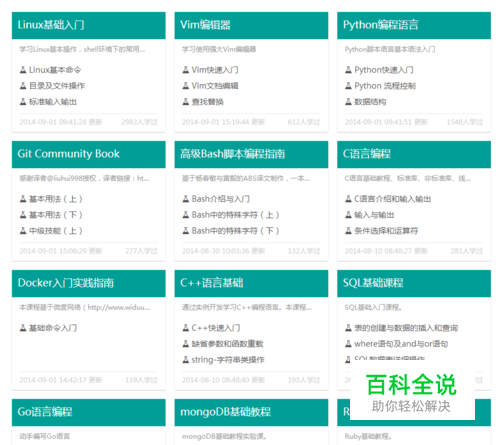Open the Vim编辑器 course header
500x445 pixels.
251,25
